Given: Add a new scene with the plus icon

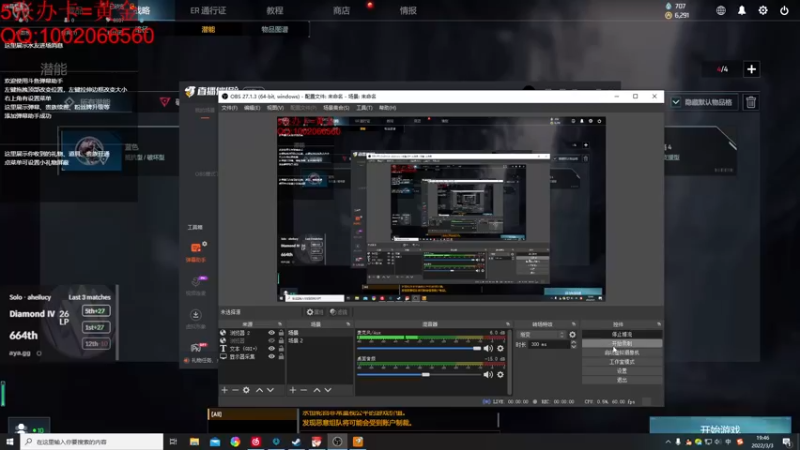Looking at the screenshot, I should pyautogui.click(x=292, y=390).
